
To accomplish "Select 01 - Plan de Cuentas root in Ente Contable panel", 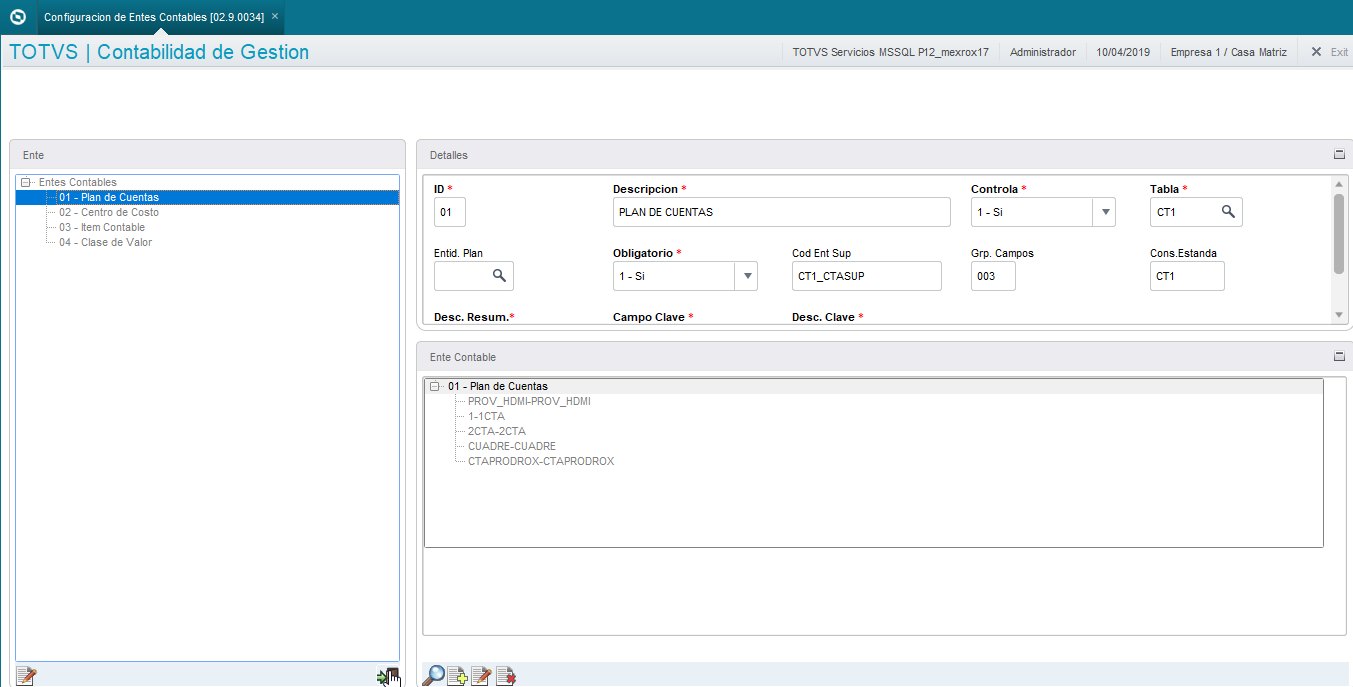I will 498,386.
